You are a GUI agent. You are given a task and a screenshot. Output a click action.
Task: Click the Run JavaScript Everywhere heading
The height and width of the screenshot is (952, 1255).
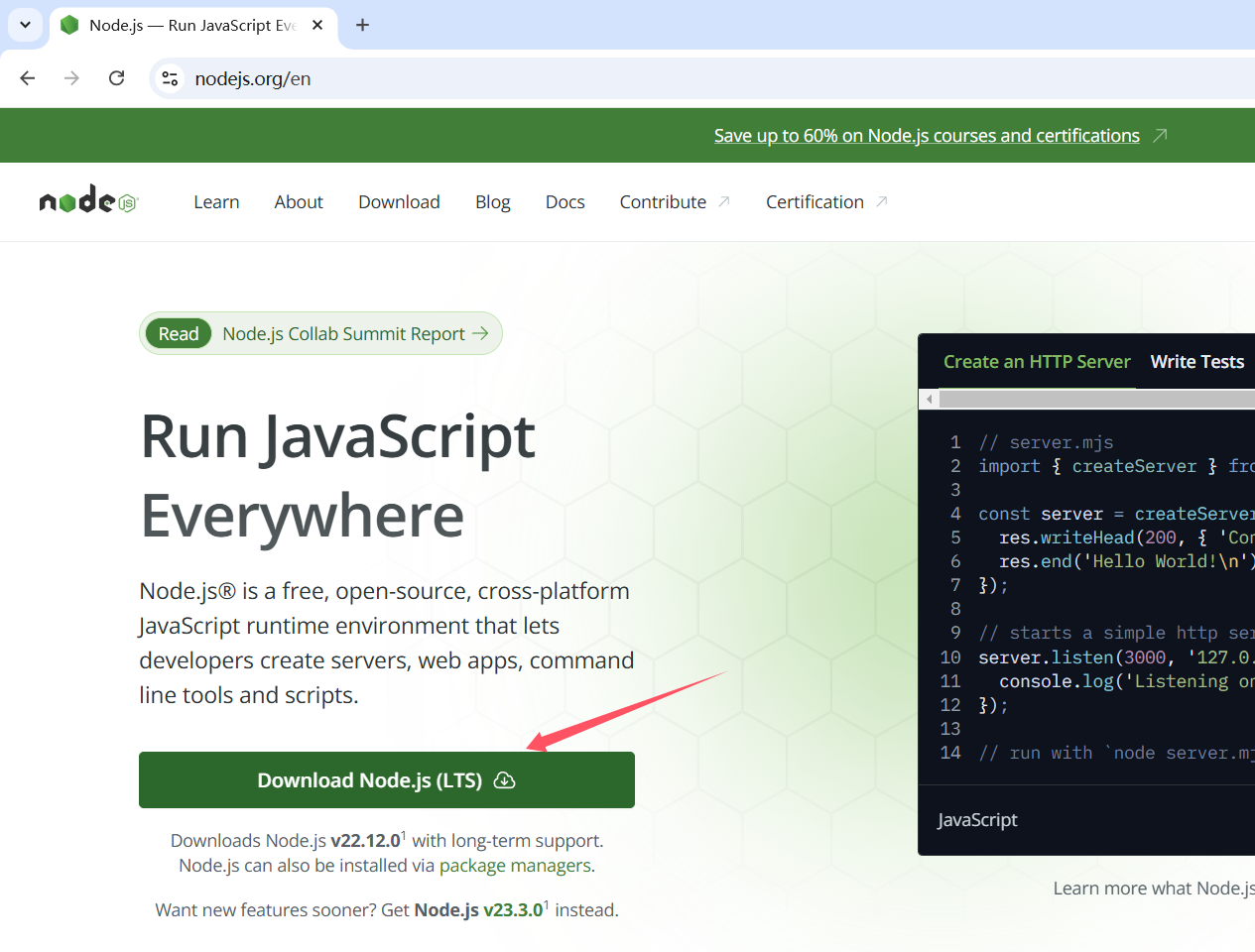coord(338,476)
